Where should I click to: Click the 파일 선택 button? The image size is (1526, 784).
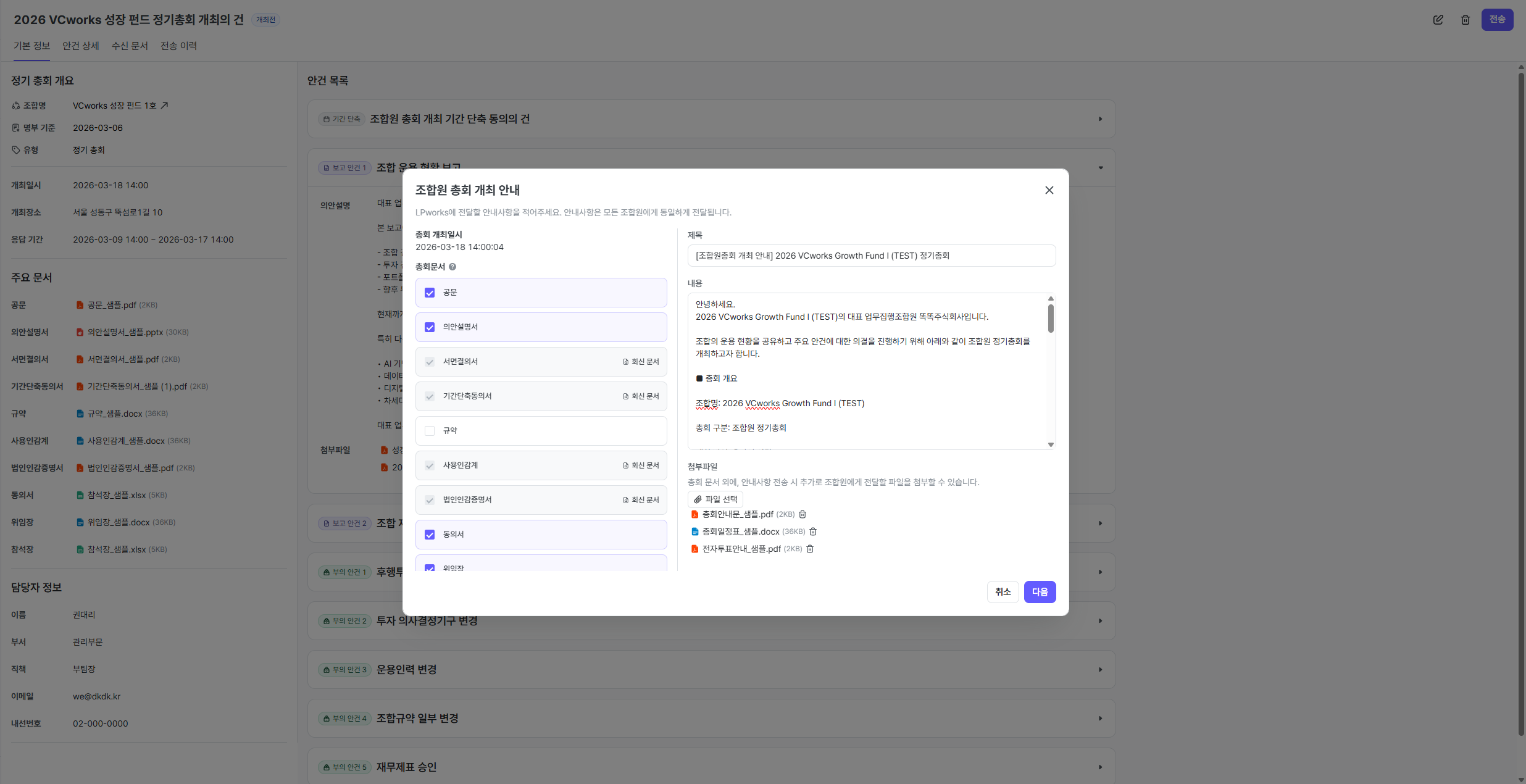(715, 499)
